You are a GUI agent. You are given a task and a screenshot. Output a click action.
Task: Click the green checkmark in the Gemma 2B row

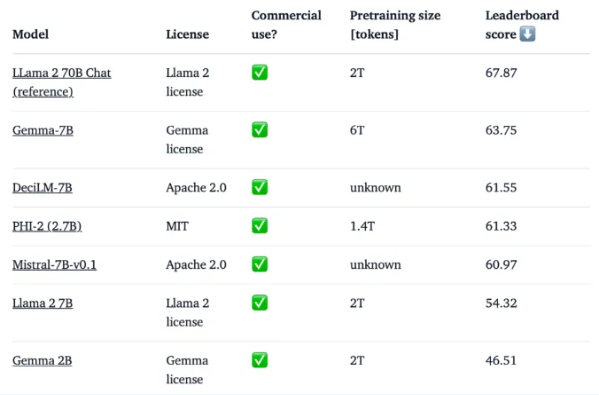click(x=260, y=360)
